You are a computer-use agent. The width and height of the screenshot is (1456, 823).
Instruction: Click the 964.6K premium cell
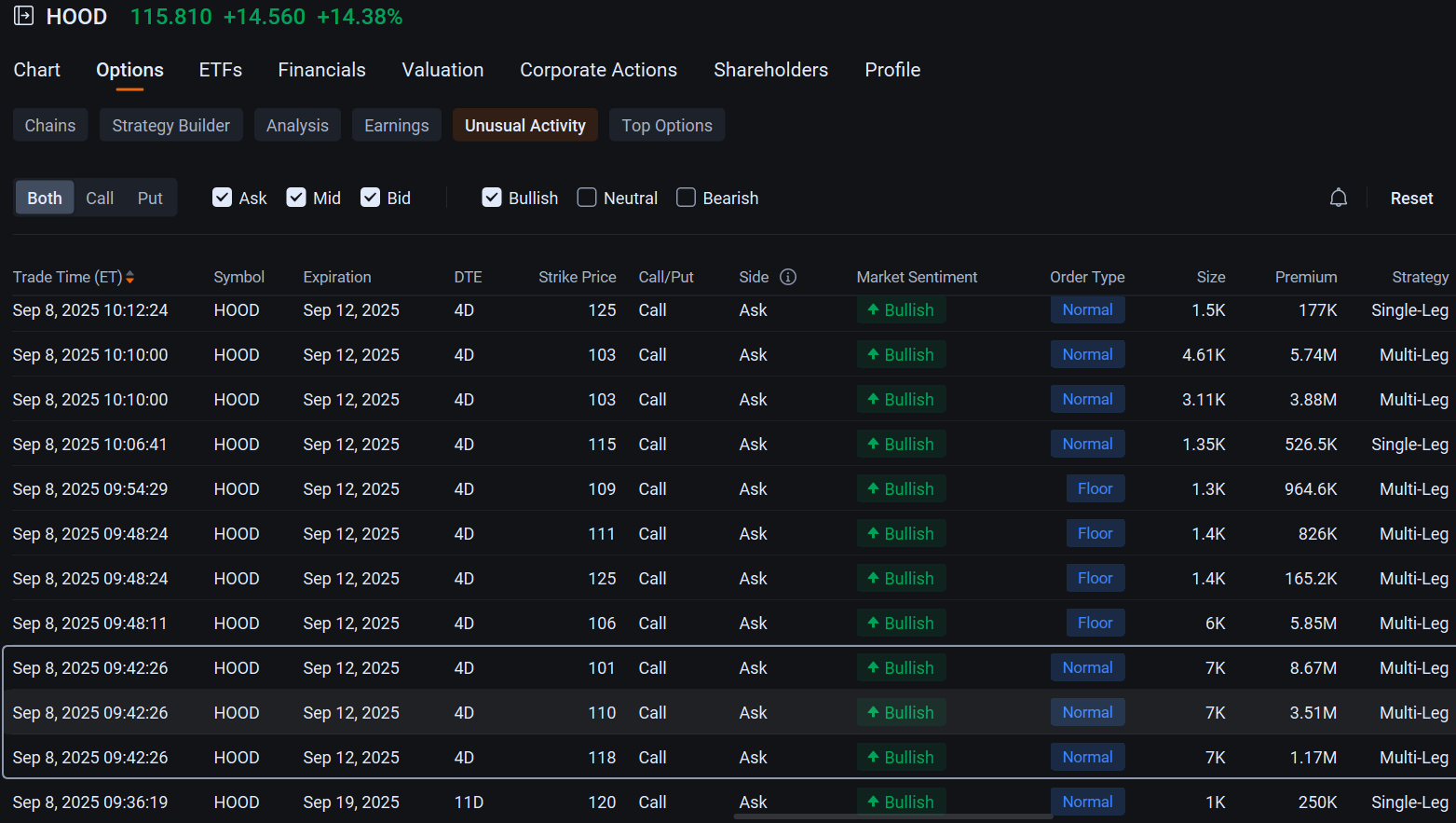1311,489
